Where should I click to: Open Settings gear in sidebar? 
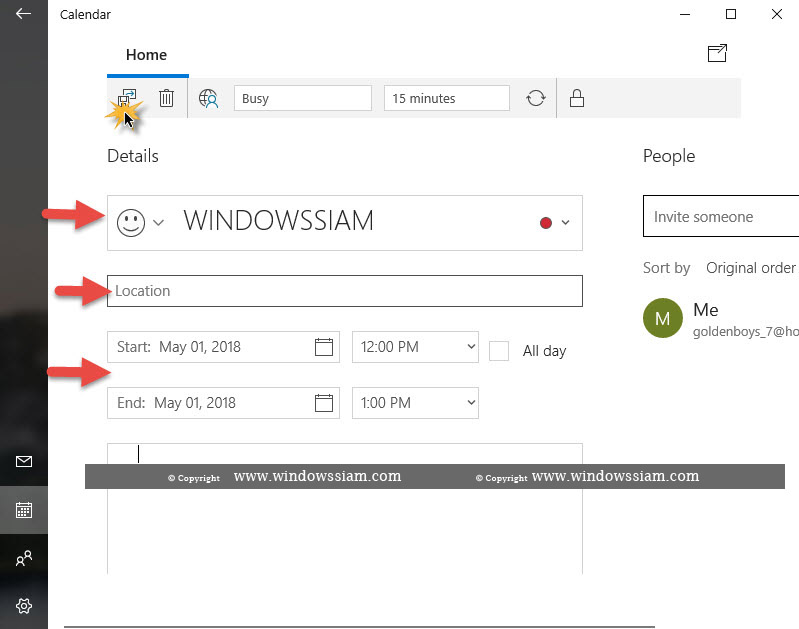24,606
